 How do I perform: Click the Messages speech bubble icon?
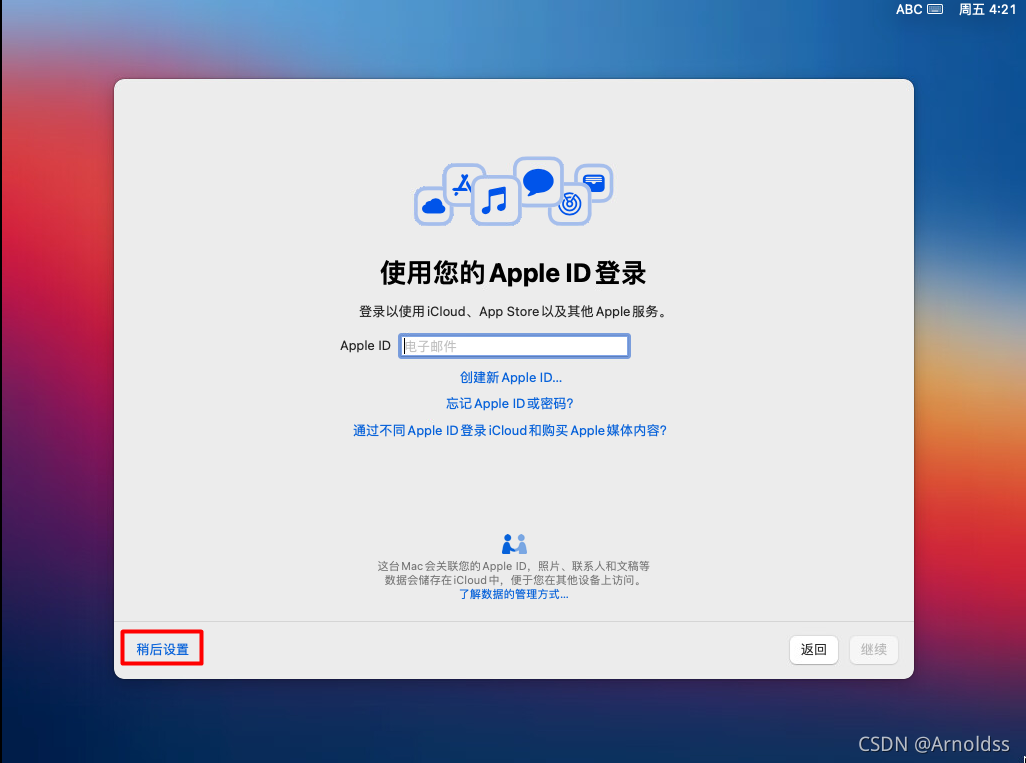pos(539,181)
